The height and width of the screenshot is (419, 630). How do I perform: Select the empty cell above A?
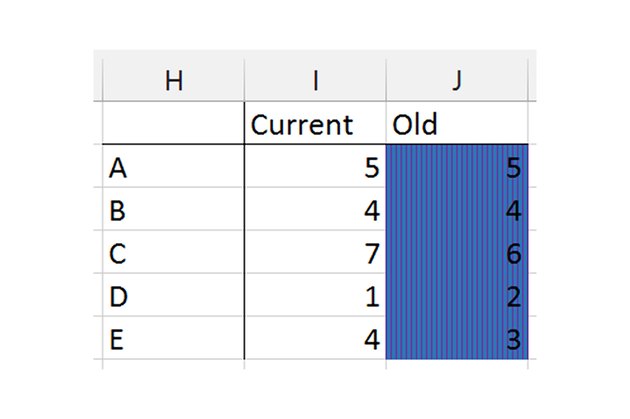[x=173, y=123]
